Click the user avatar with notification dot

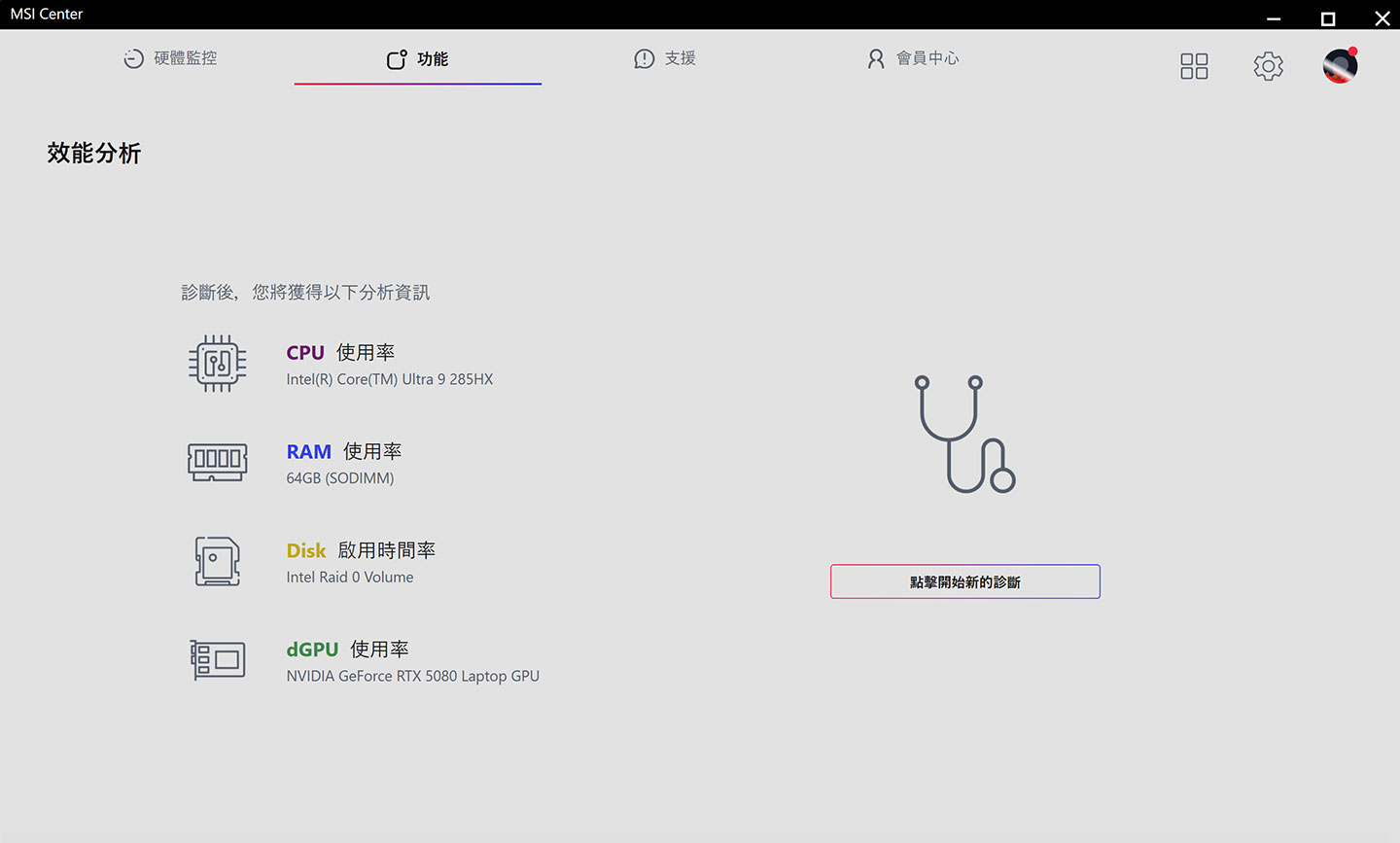(x=1341, y=66)
